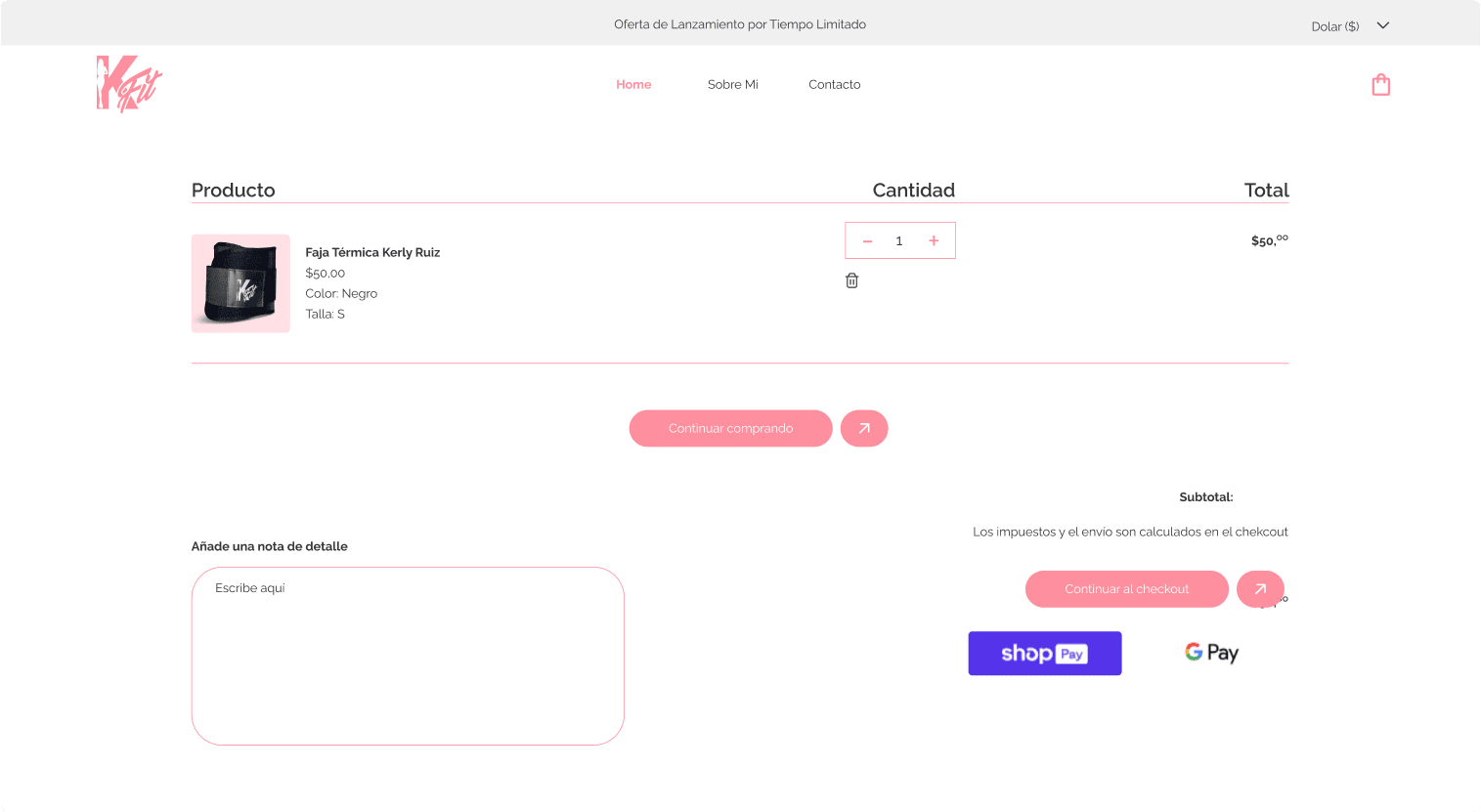Open the Faja Térmica Kerly Ruiz product link

(x=372, y=252)
